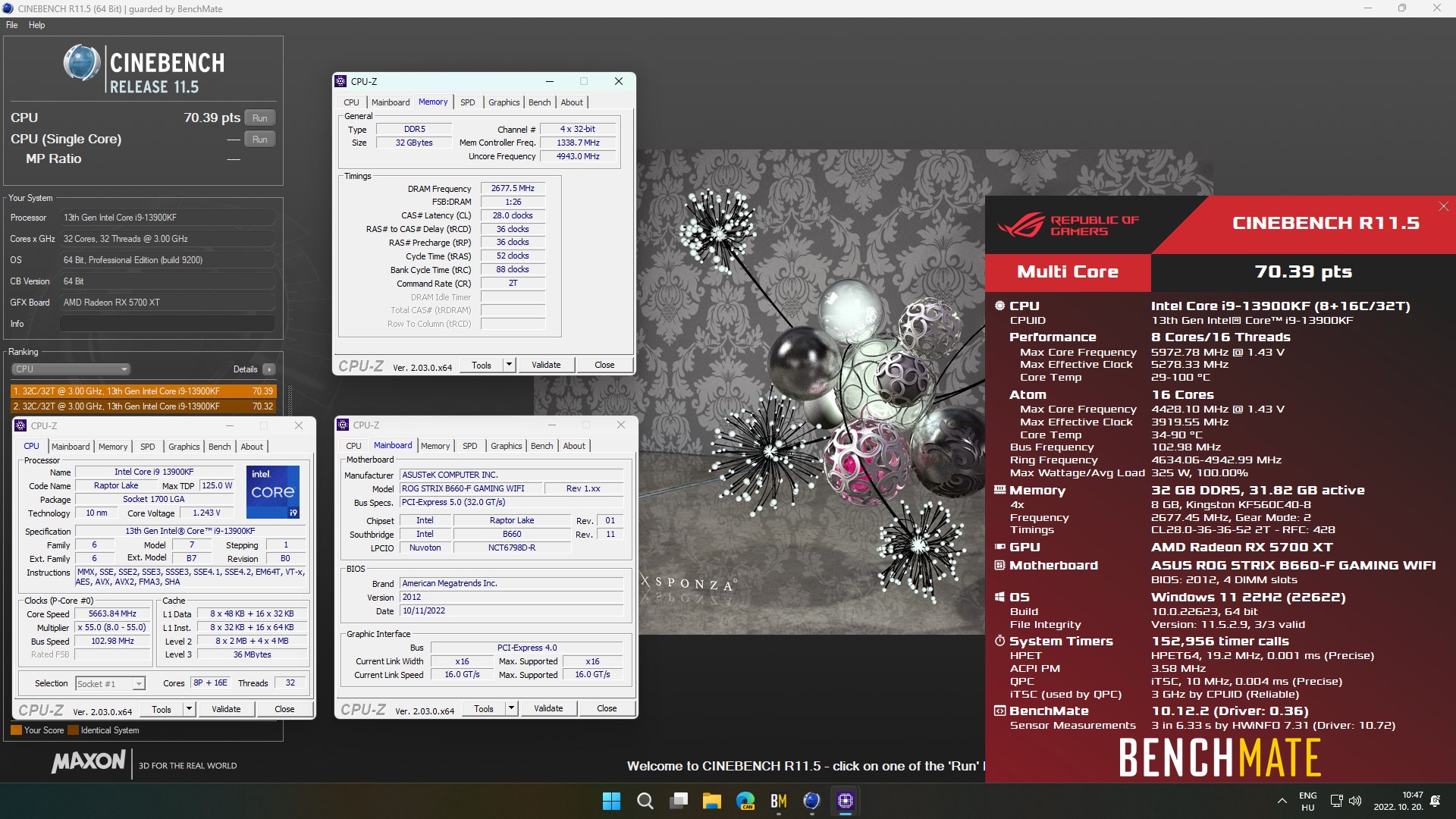Run the CPU multi-core benchmark
The width and height of the screenshot is (1456, 819).
(x=259, y=118)
